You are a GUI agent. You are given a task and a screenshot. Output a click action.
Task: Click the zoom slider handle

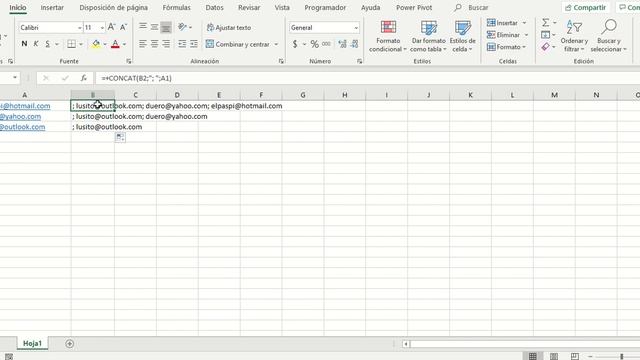622,357
